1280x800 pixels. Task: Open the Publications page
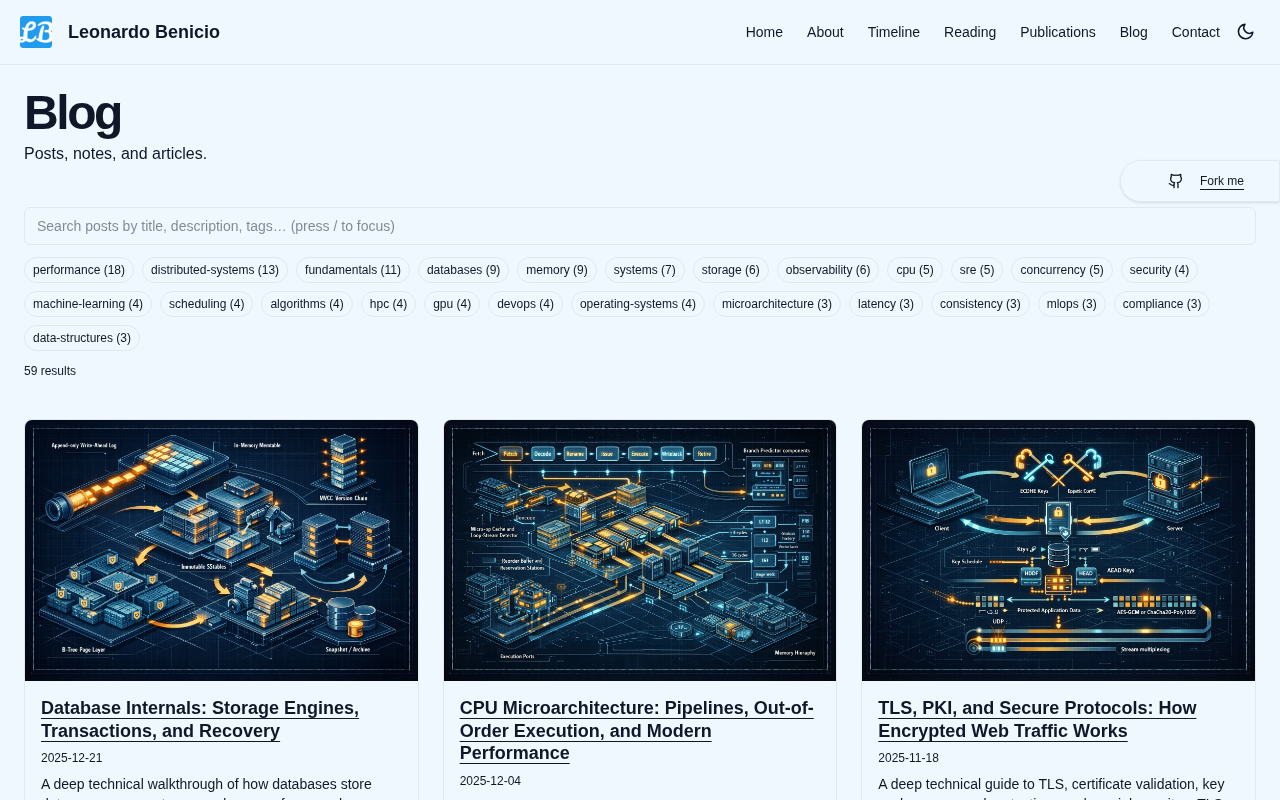(x=1058, y=32)
